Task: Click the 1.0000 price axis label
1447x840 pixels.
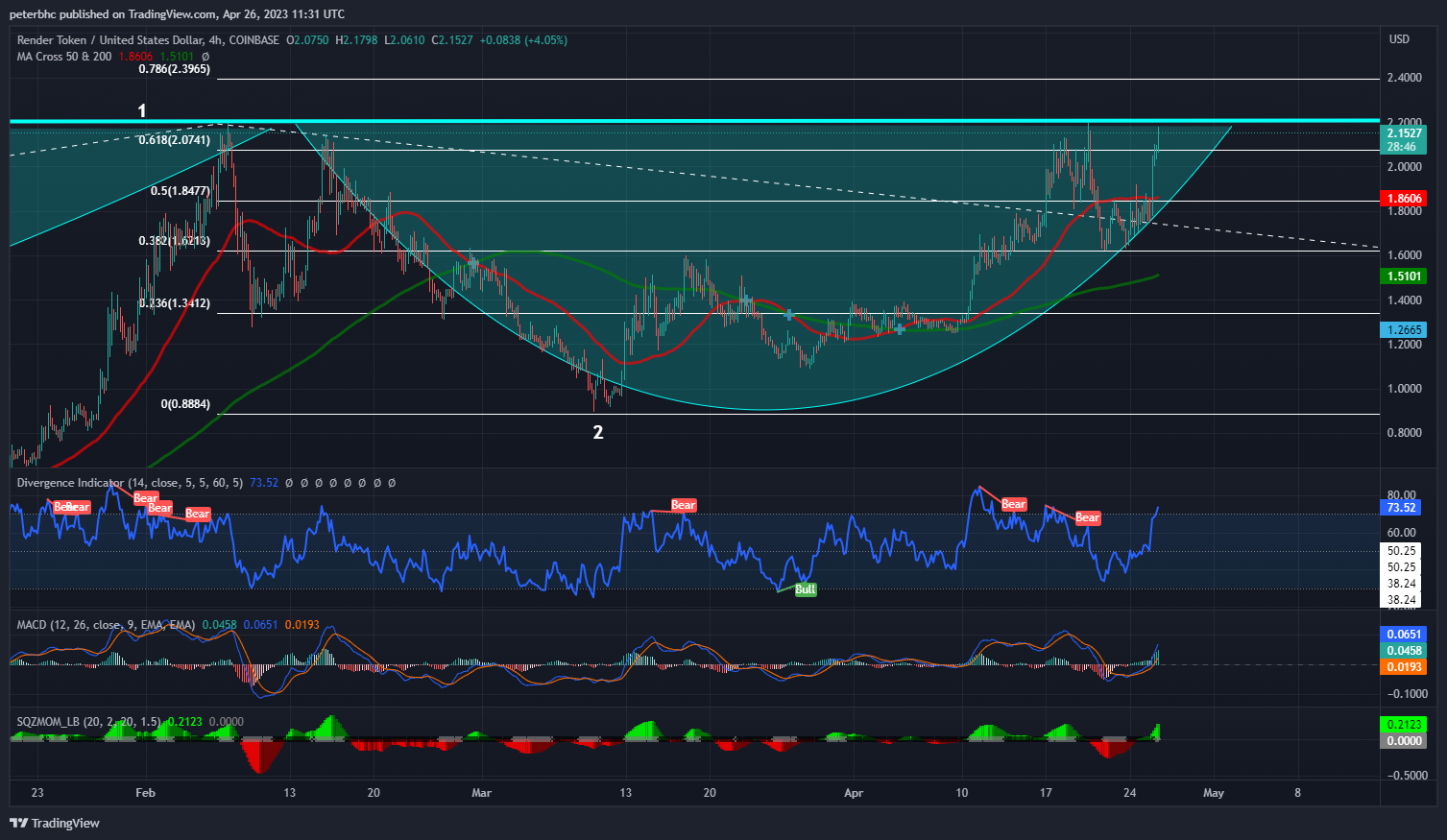Action: [1405, 389]
